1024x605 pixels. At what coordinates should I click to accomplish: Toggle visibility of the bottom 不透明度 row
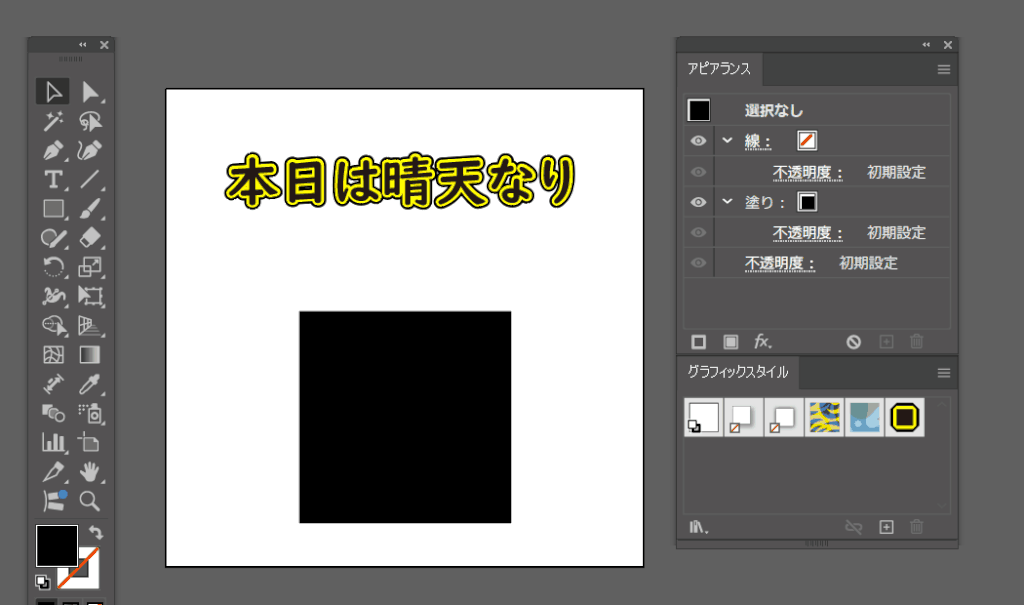[698, 263]
